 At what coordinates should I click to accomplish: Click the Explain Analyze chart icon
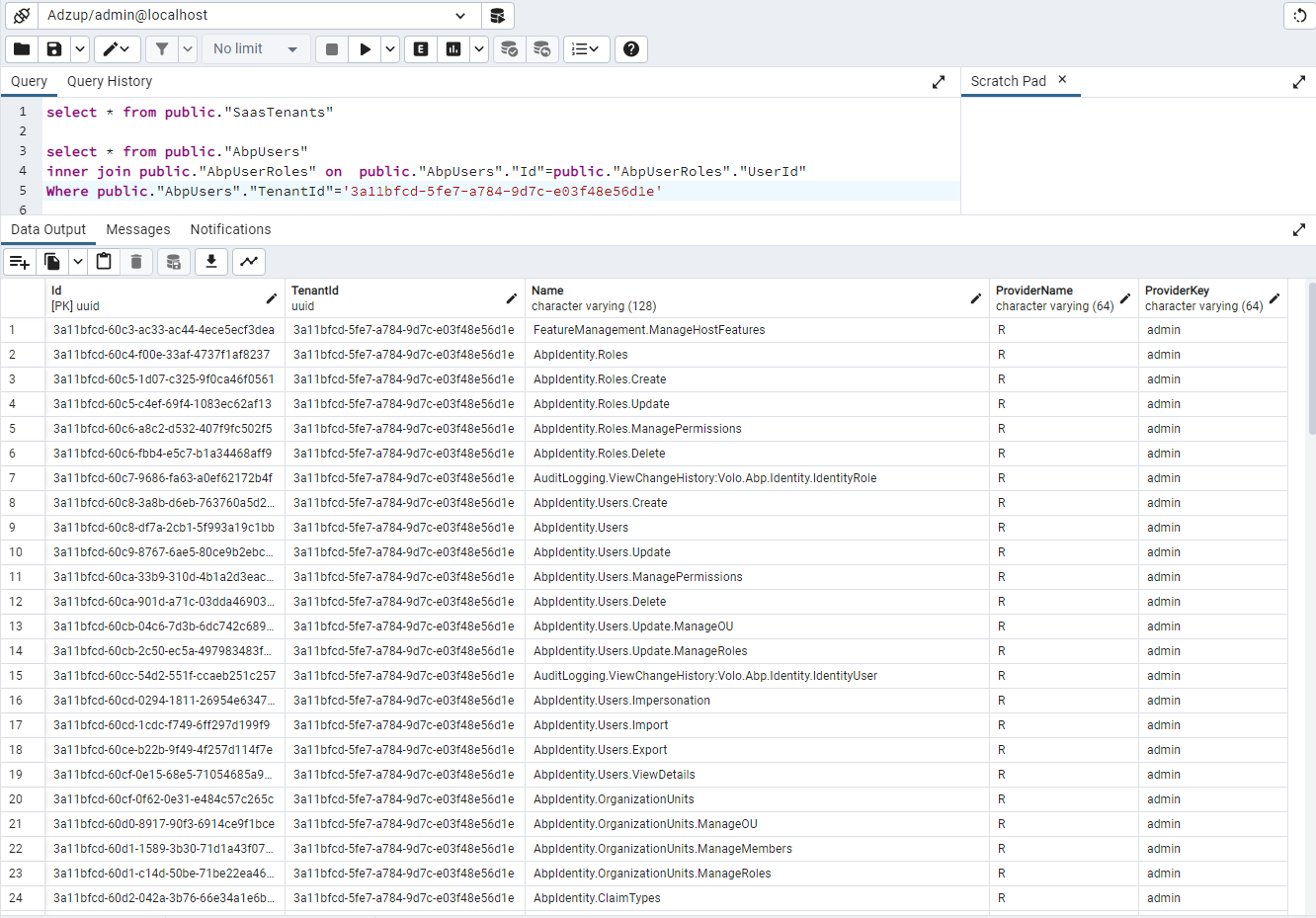[453, 49]
